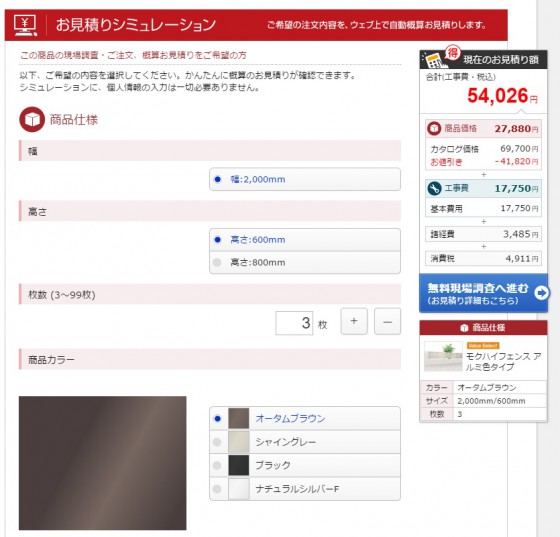Click the 工事費 17,750円 row
Viewport: 560px width, 537px height.
[483, 189]
